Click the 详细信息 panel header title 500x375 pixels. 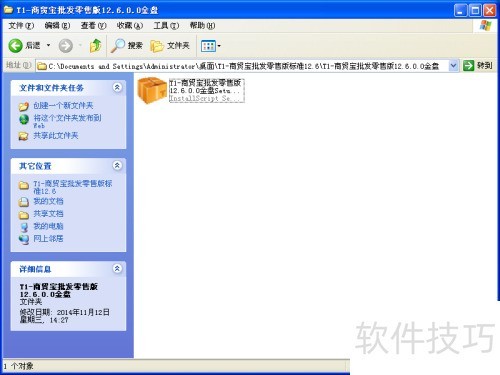click(35, 269)
